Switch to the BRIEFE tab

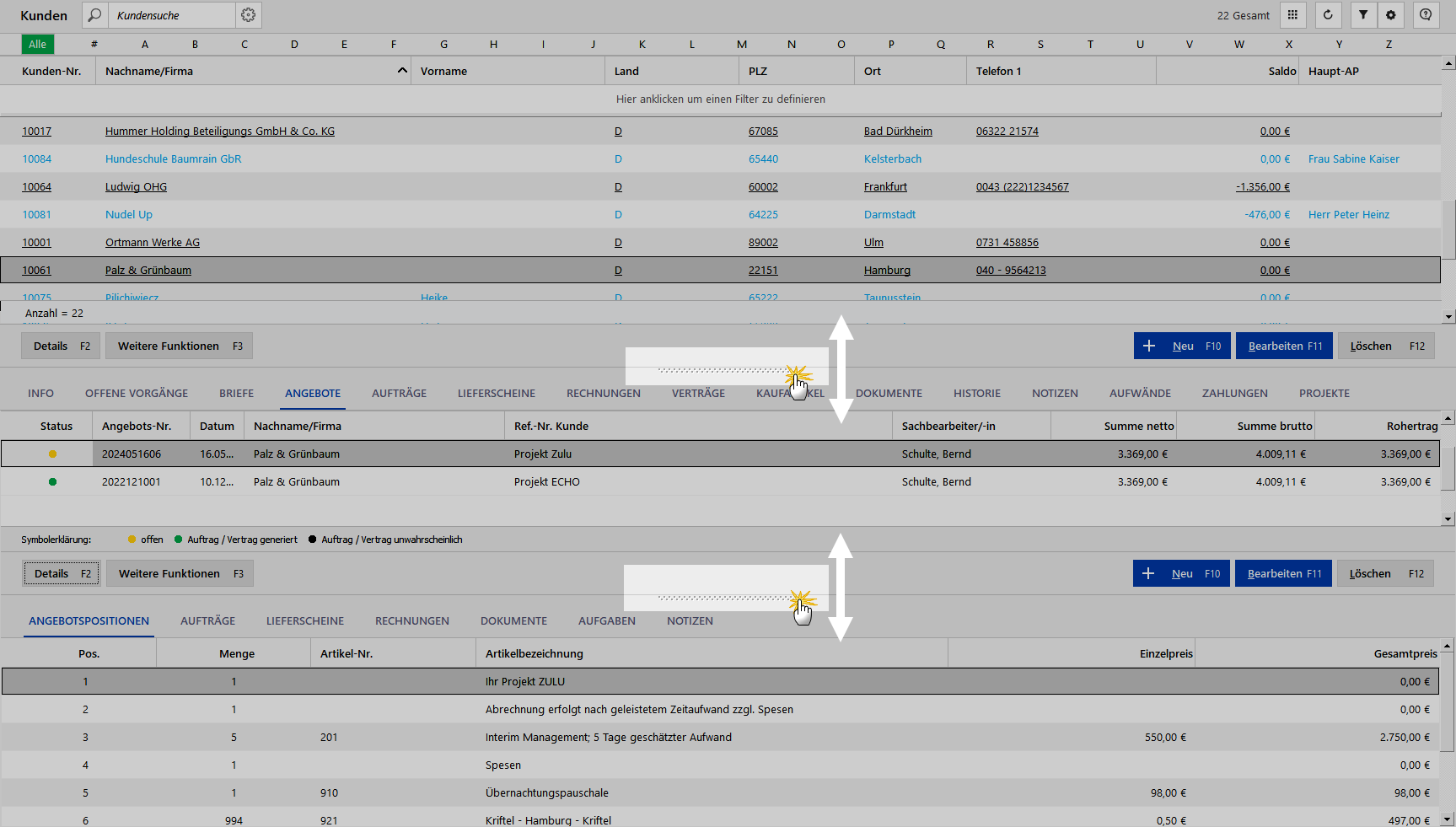[x=236, y=394]
